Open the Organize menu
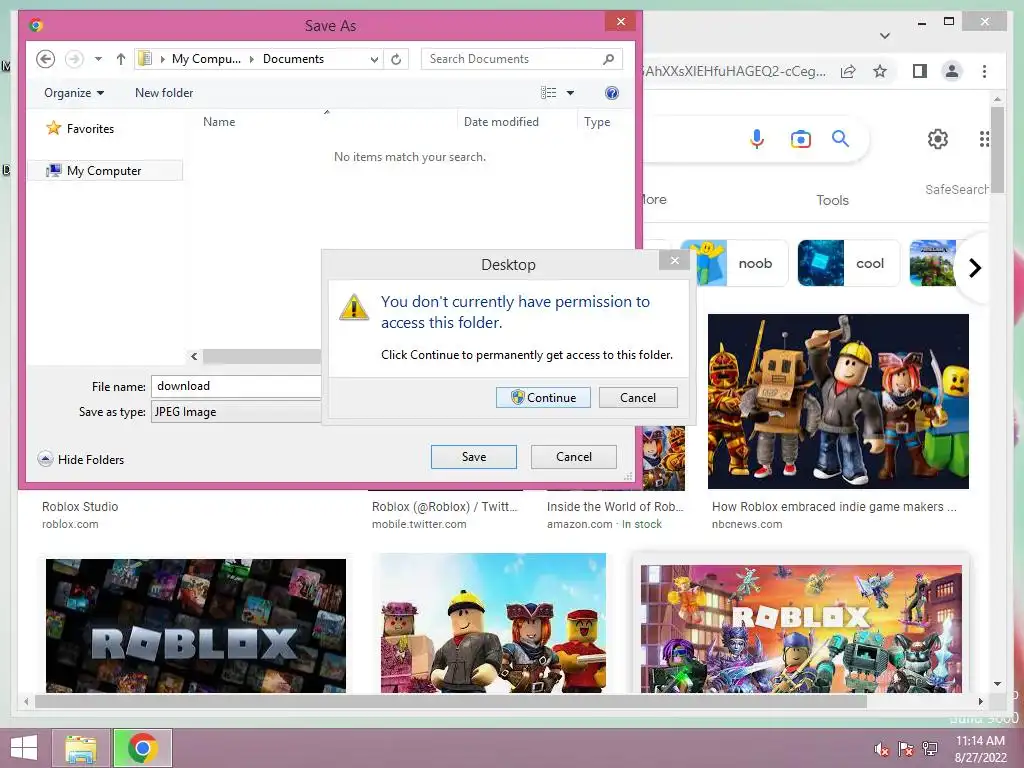 click(x=74, y=93)
